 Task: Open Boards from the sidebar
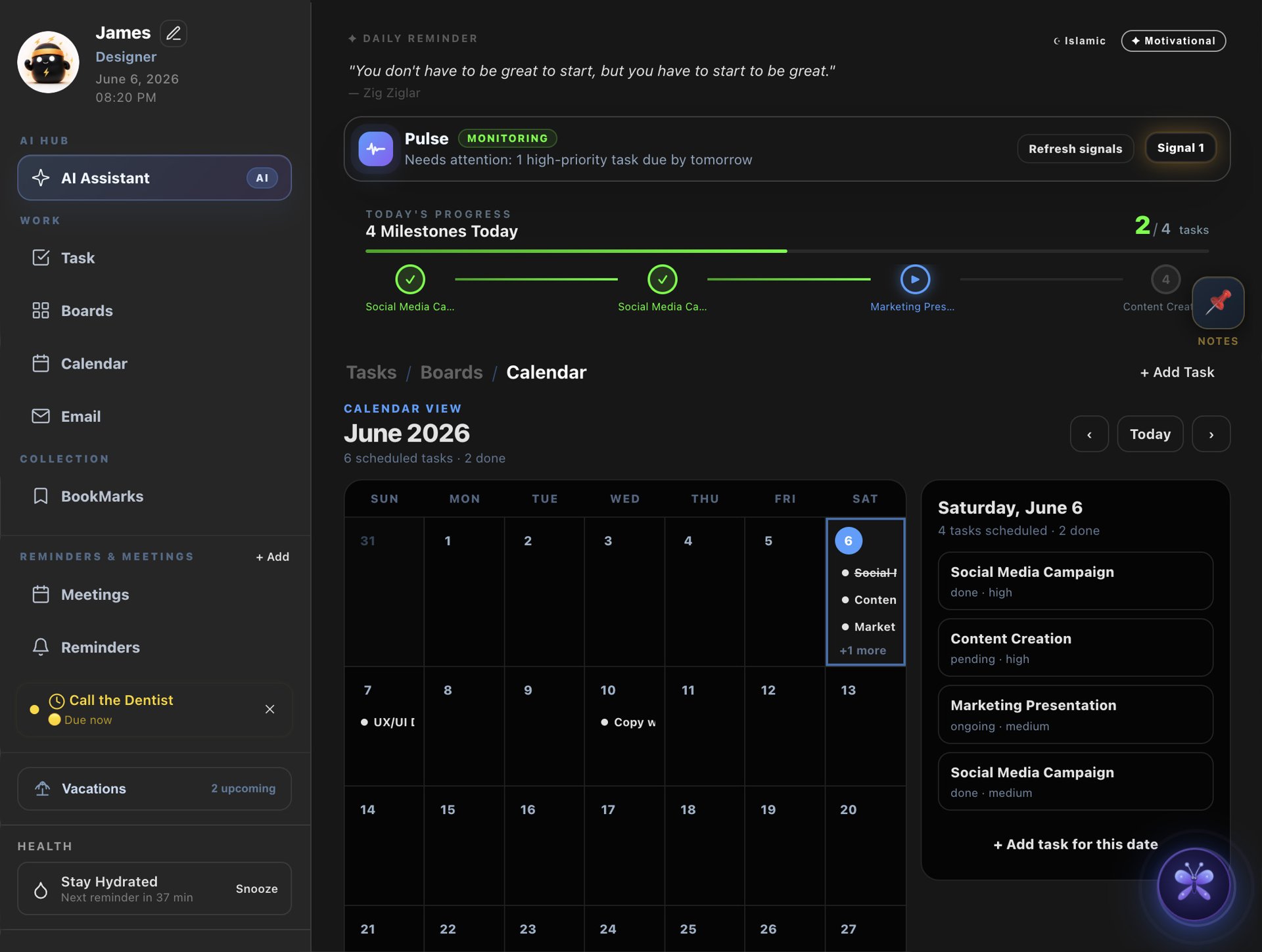(x=154, y=310)
